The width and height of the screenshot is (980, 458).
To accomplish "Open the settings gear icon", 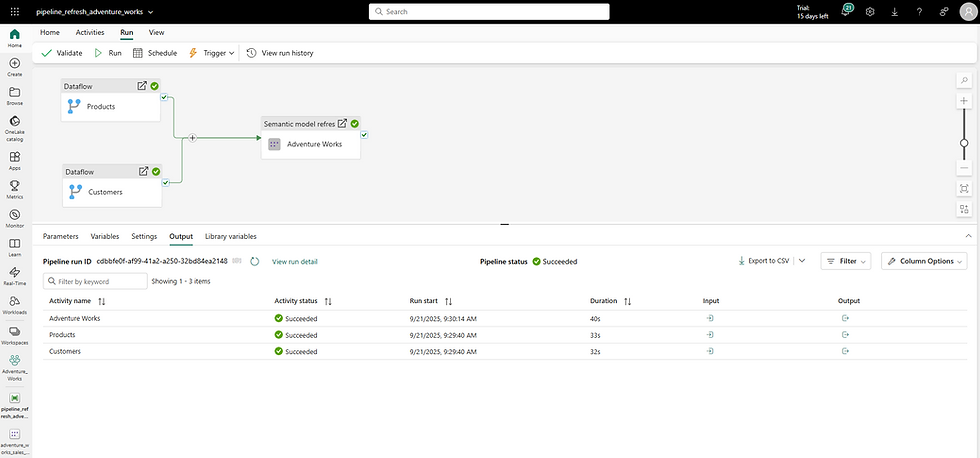I will [870, 12].
